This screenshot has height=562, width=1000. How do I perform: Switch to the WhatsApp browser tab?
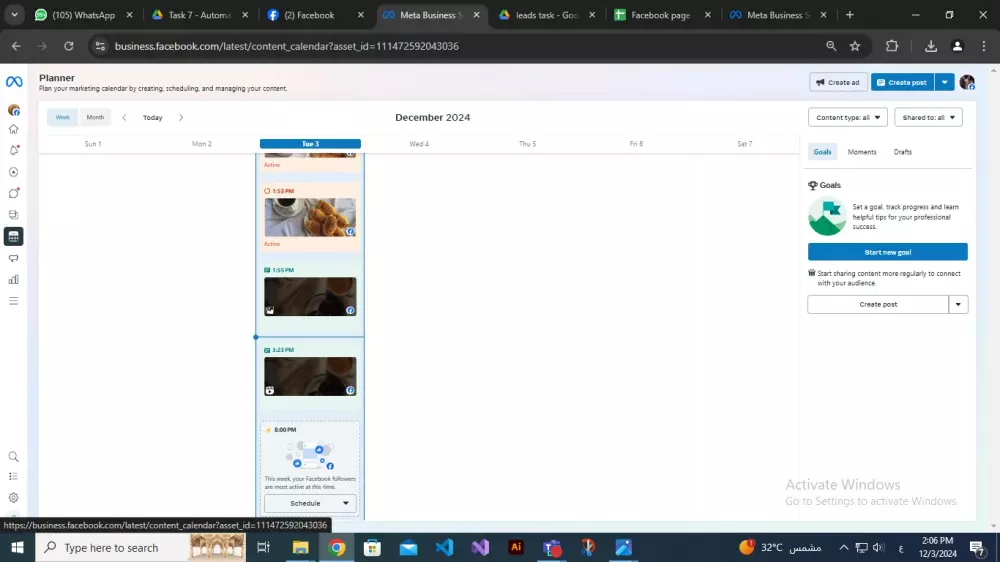(x=84, y=15)
